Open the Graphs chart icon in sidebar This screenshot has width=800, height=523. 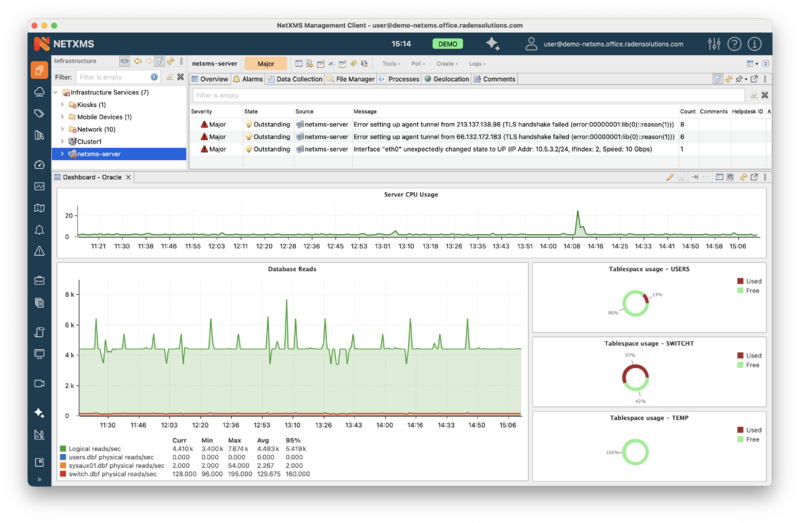(x=39, y=186)
